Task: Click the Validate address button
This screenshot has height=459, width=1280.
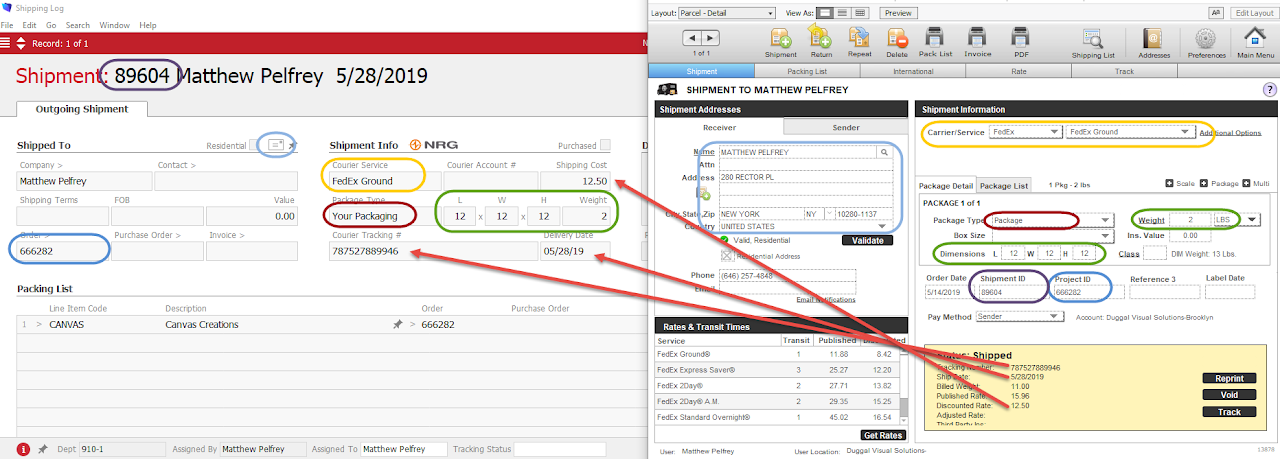Action: click(869, 240)
